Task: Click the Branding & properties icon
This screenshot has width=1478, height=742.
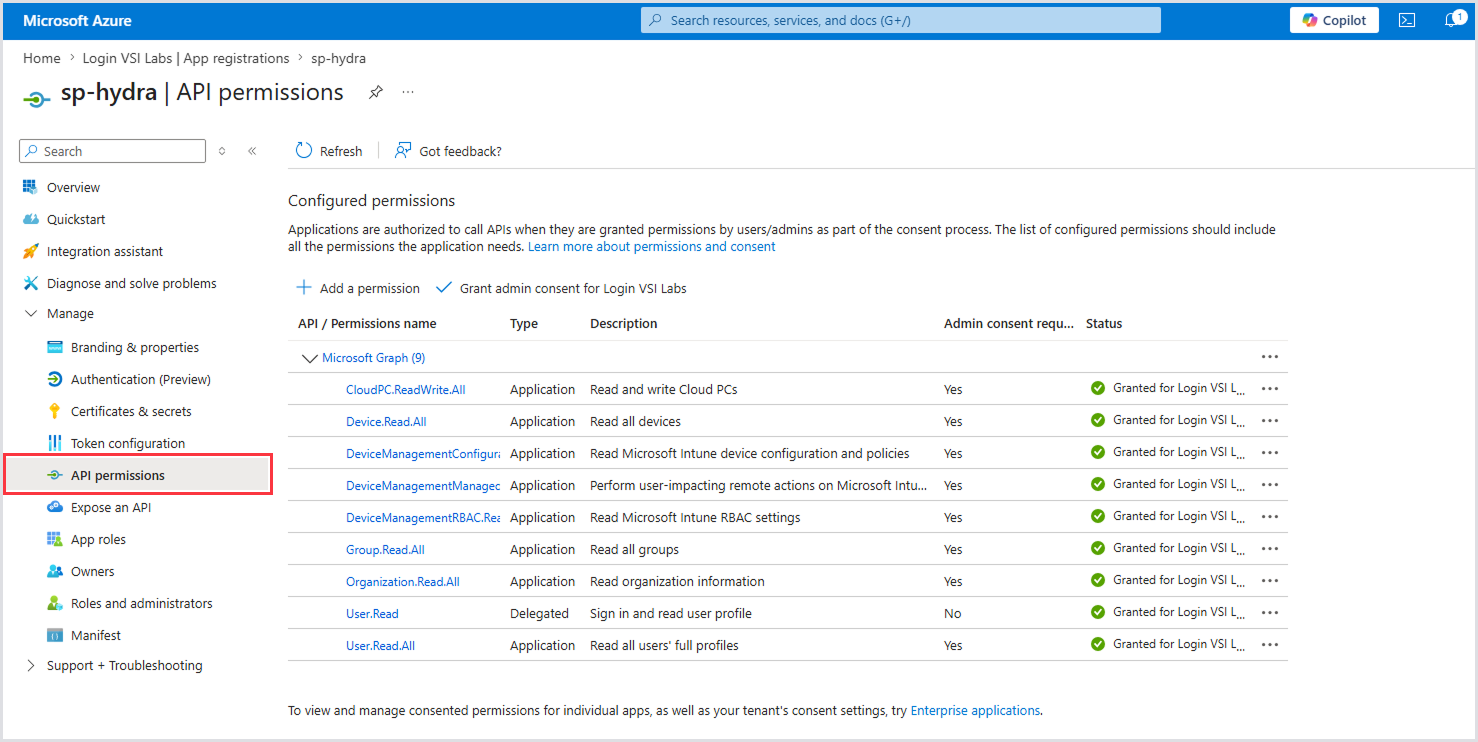Action: (55, 347)
